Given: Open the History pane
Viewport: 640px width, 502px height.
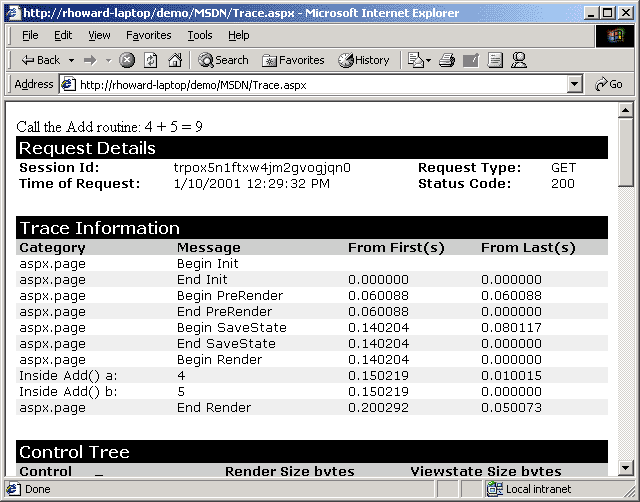Looking at the screenshot, I should [x=364, y=60].
